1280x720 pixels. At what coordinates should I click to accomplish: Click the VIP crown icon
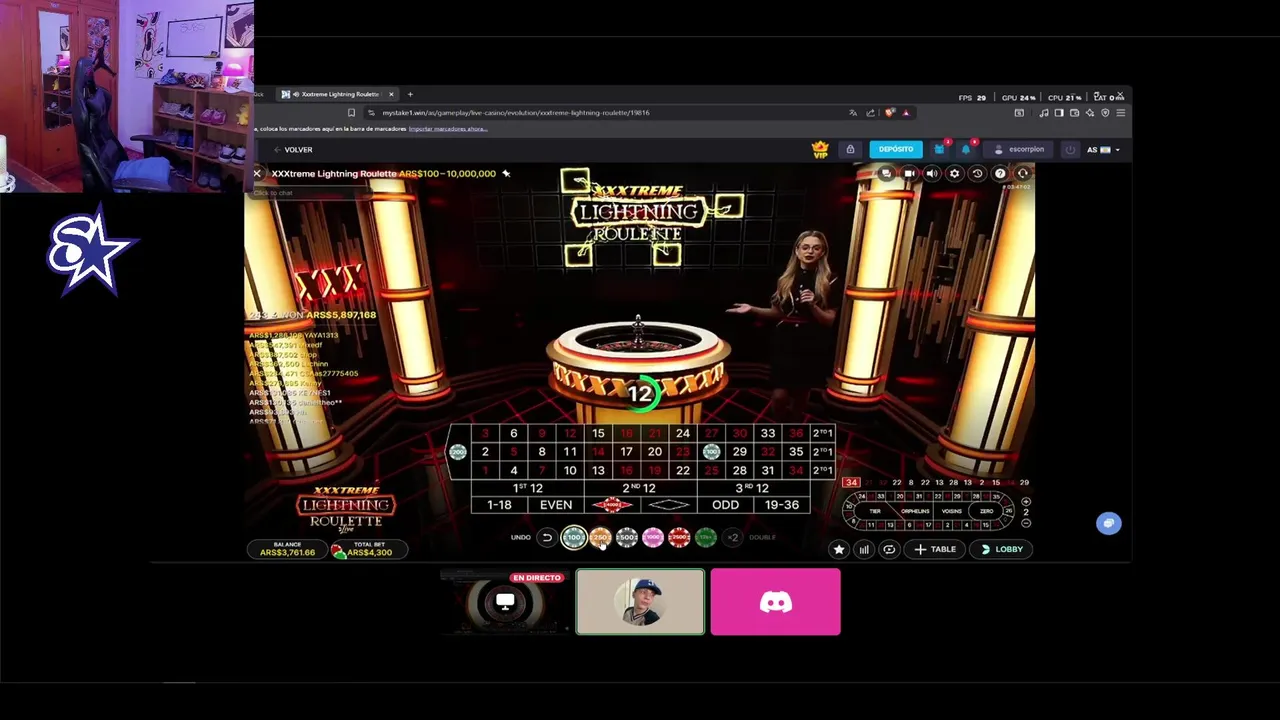click(x=820, y=150)
